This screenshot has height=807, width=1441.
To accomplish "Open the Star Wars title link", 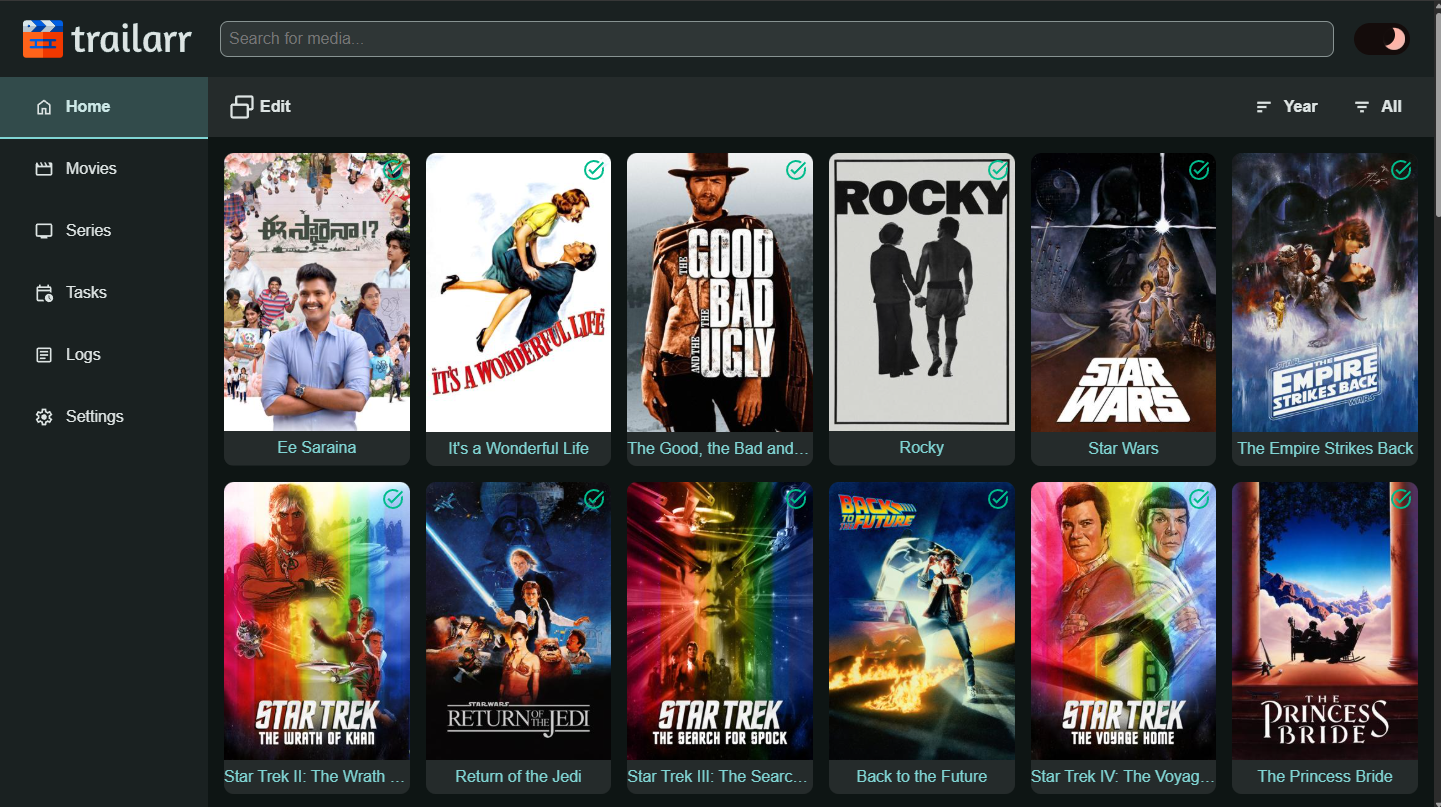I will point(1123,448).
